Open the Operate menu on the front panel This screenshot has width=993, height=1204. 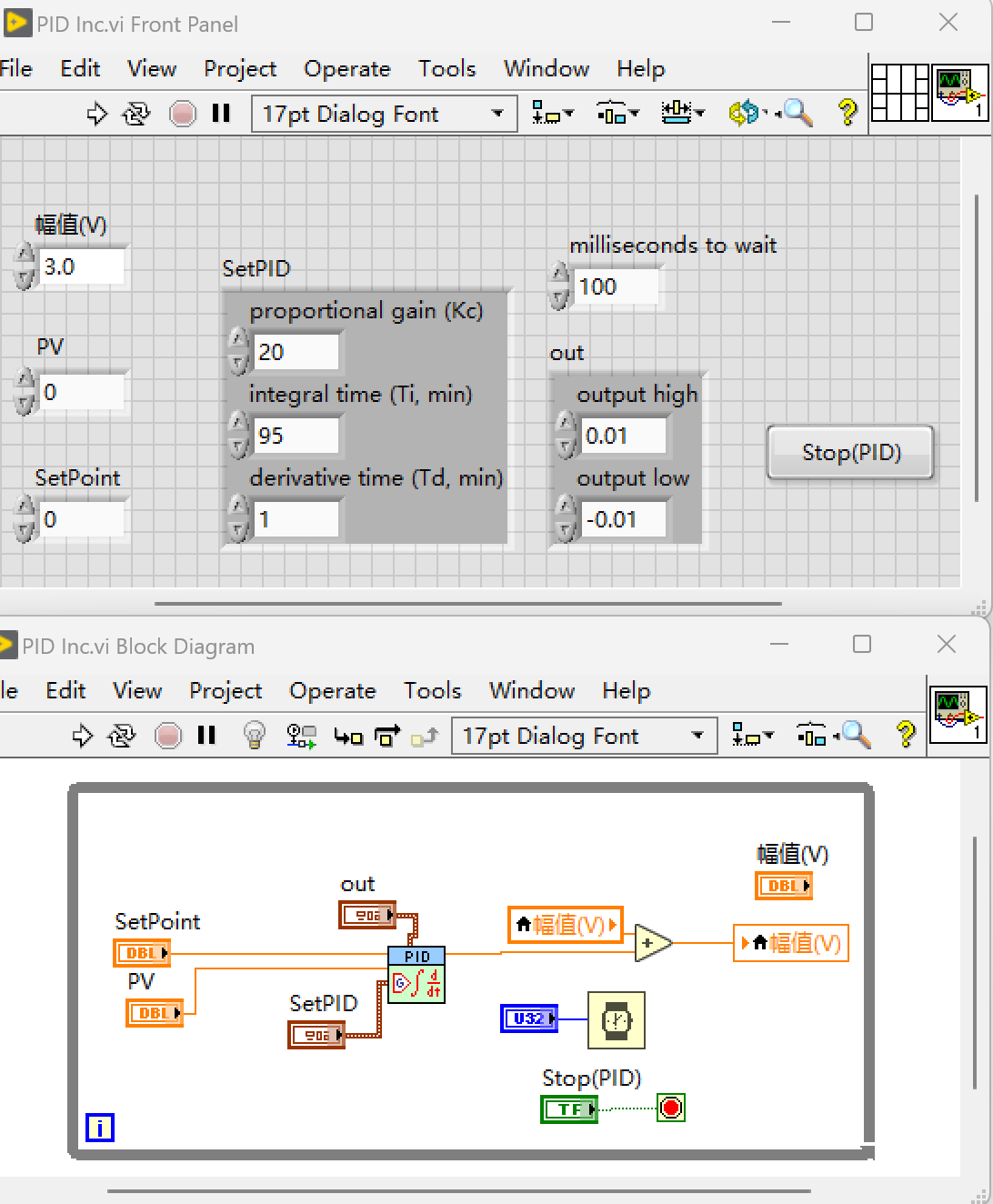click(x=346, y=68)
